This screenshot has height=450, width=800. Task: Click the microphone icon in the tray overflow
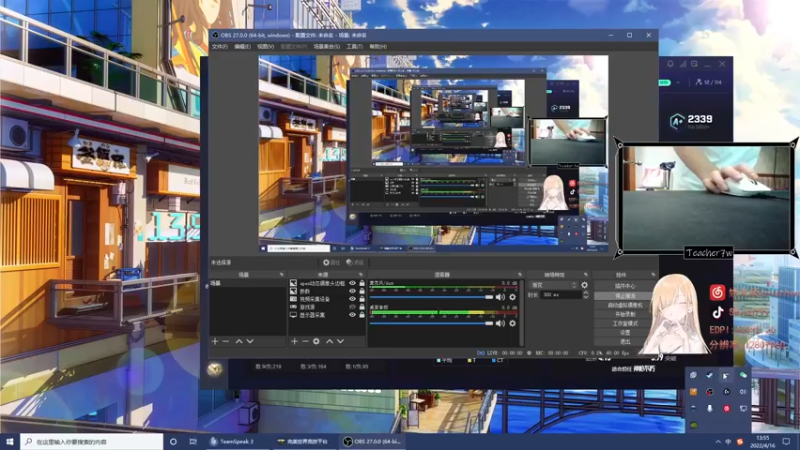(x=710, y=408)
